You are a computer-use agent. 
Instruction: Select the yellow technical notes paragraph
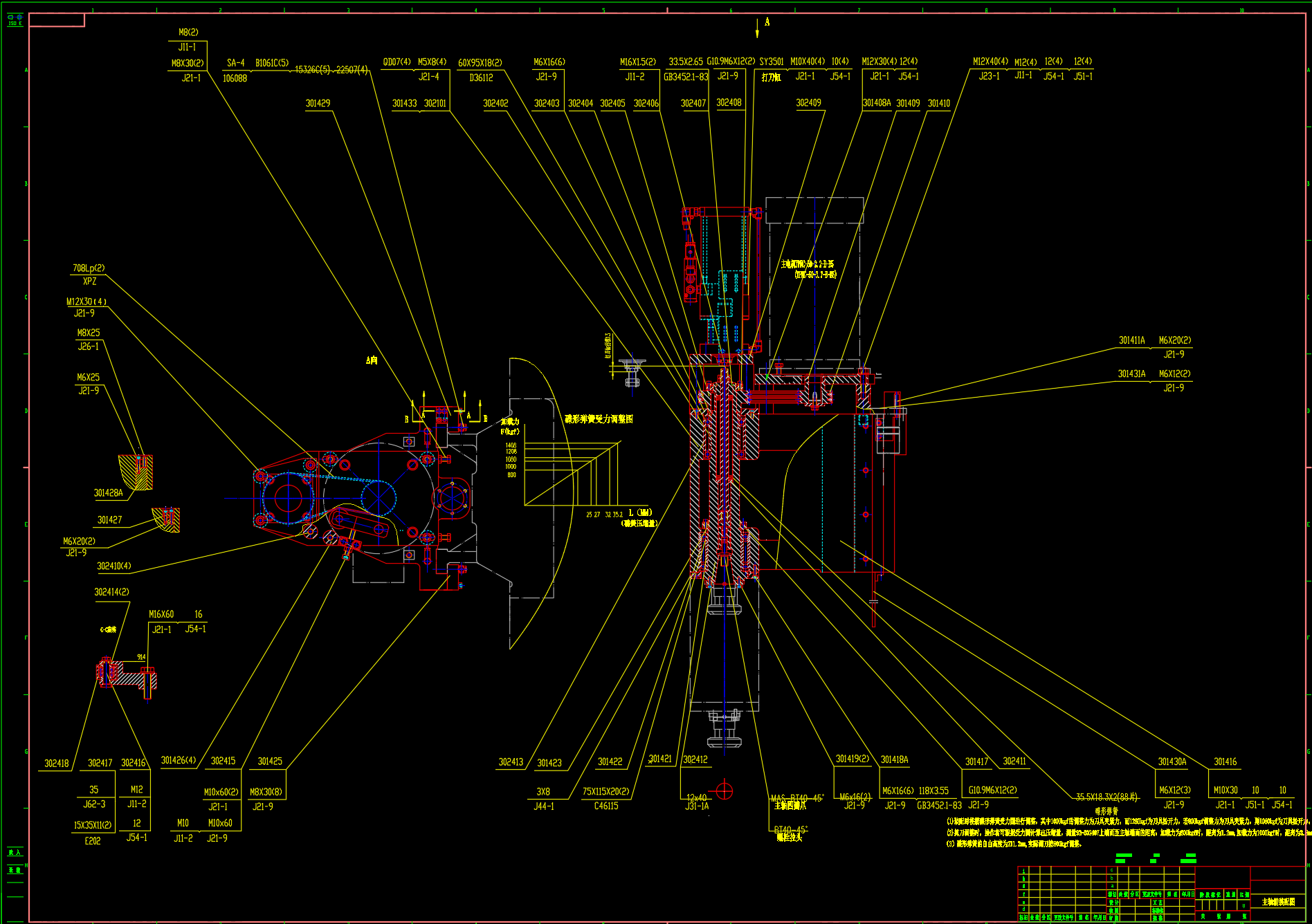click(x=1128, y=832)
